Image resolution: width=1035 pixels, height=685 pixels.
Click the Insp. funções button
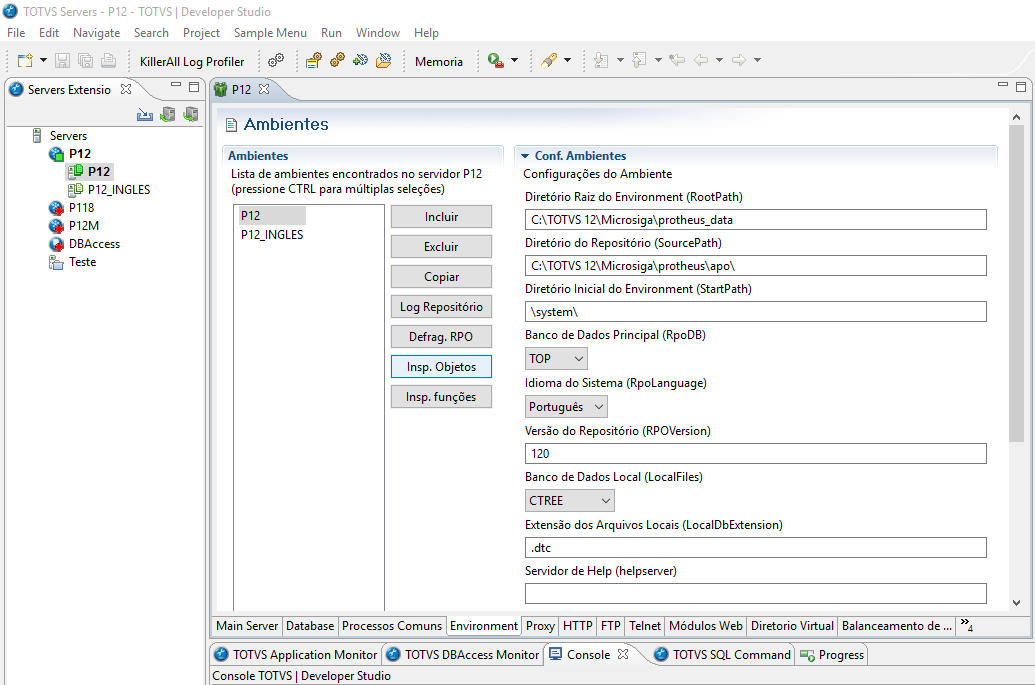pos(441,397)
